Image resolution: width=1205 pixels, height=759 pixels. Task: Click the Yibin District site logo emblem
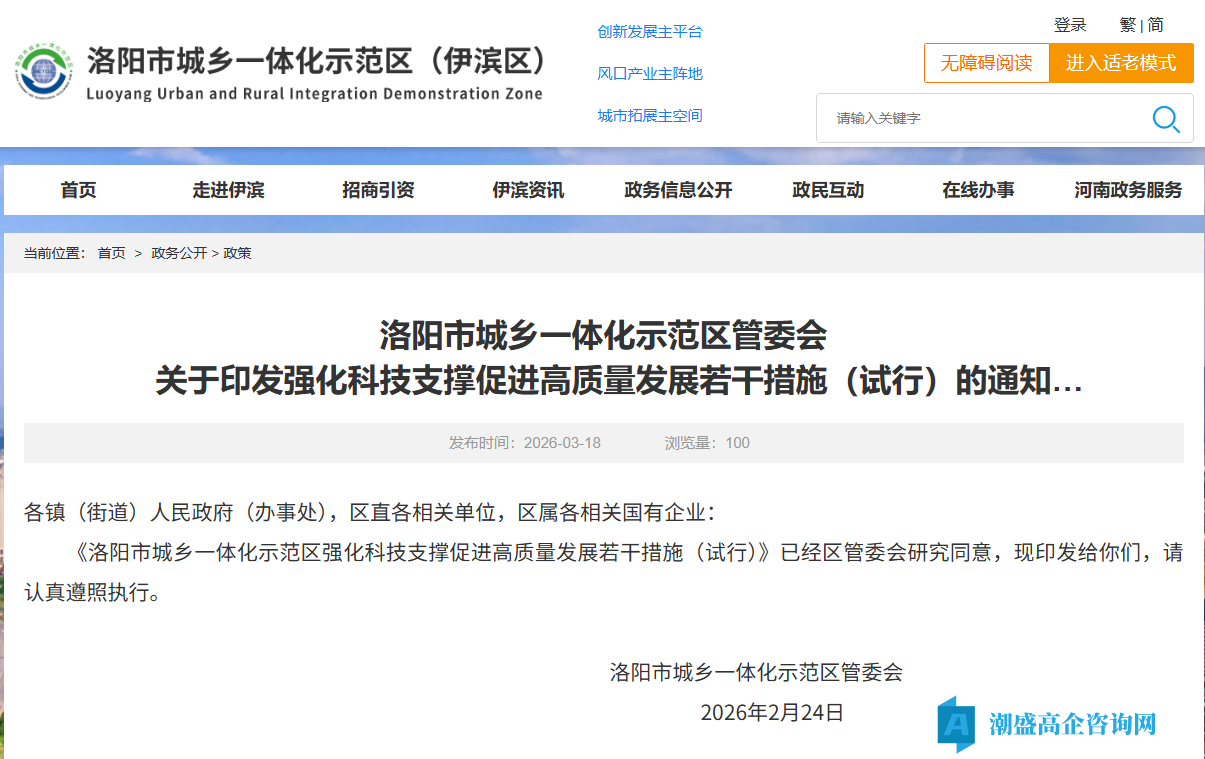[x=42, y=70]
